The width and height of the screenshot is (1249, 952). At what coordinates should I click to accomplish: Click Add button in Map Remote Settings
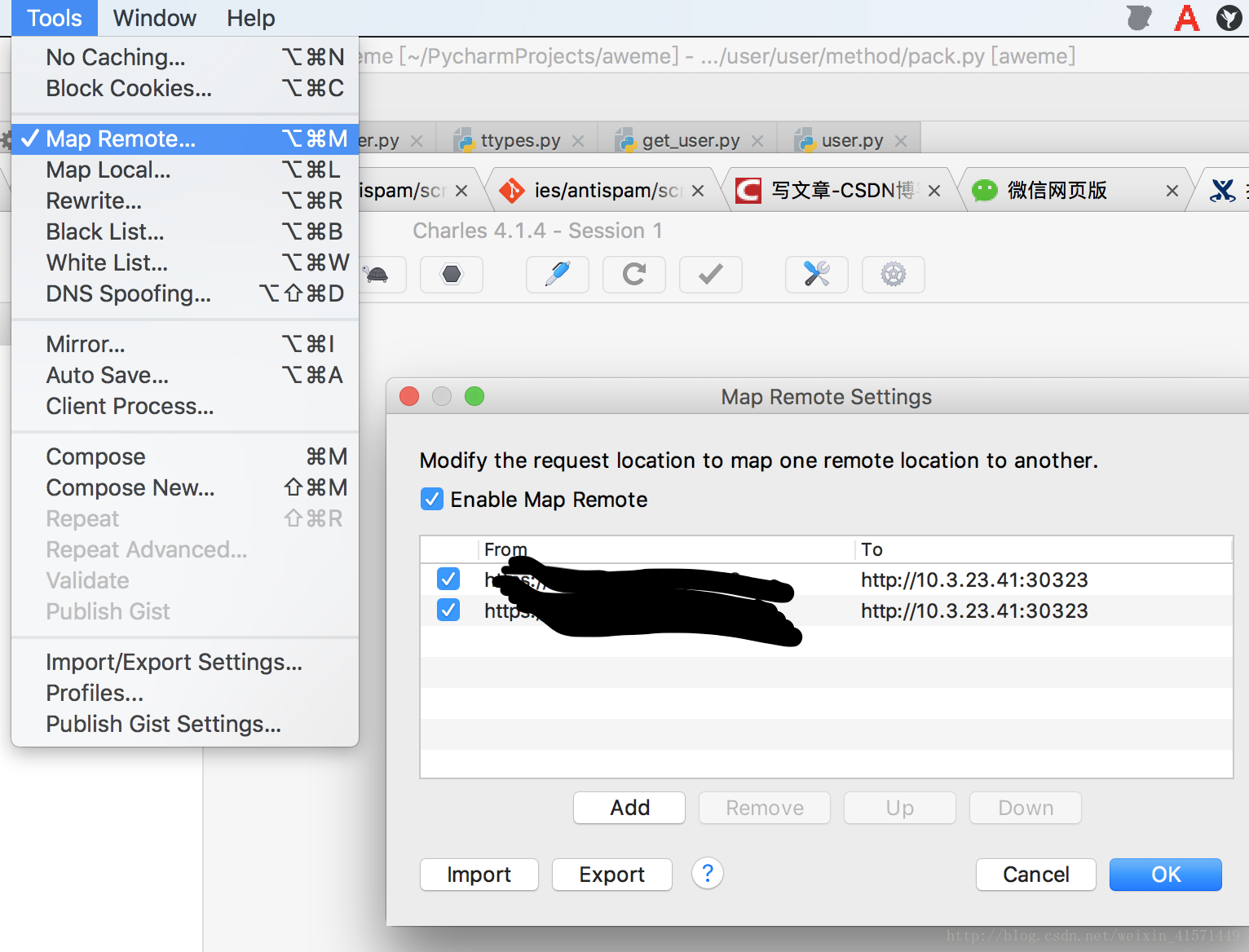click(629, 808)
